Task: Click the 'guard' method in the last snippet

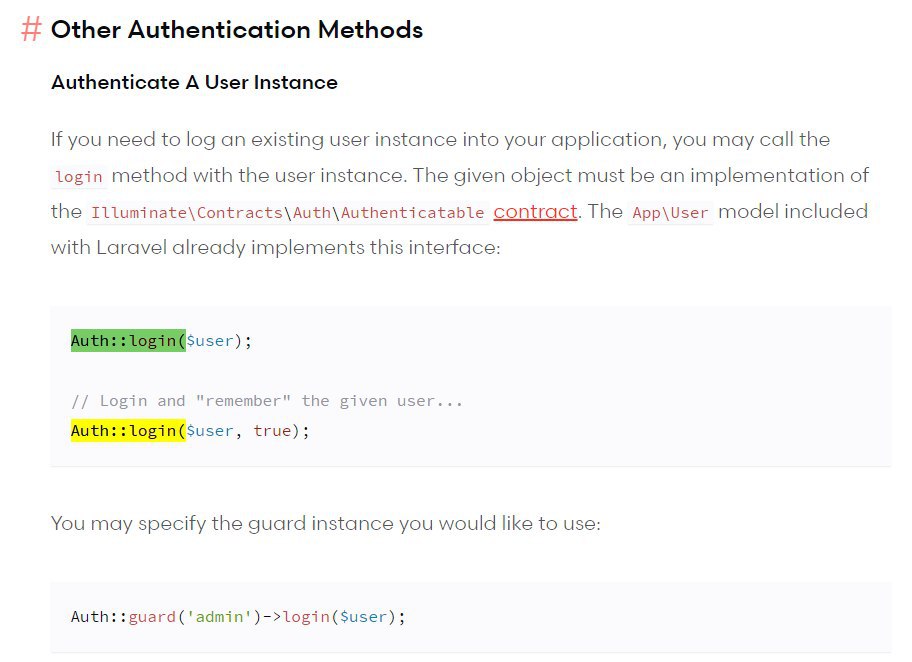Action: (152, 617)
